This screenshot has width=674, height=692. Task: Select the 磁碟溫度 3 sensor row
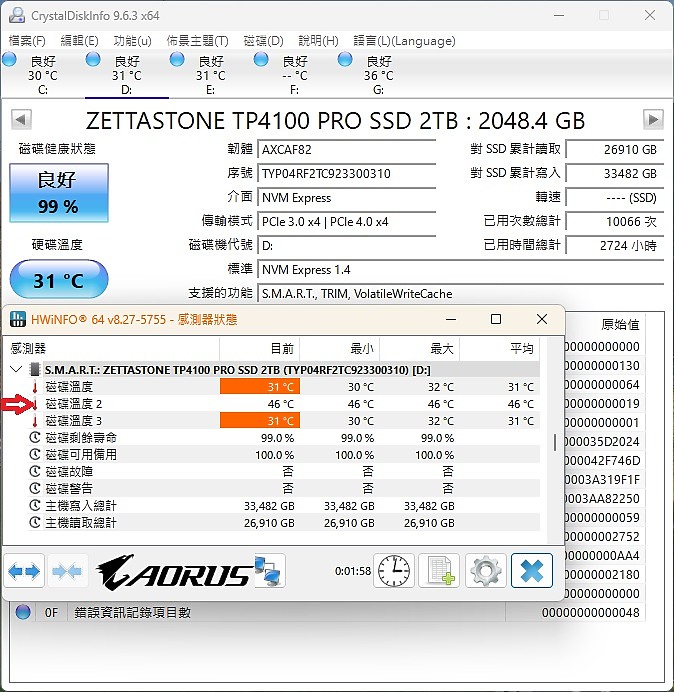282,421
